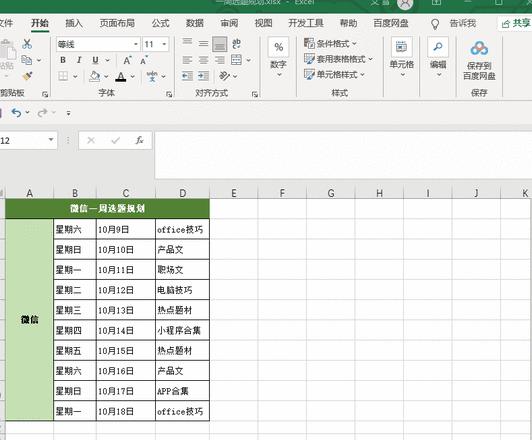
Task: Click the Insert Function fx icon
Action: [139, 140]
